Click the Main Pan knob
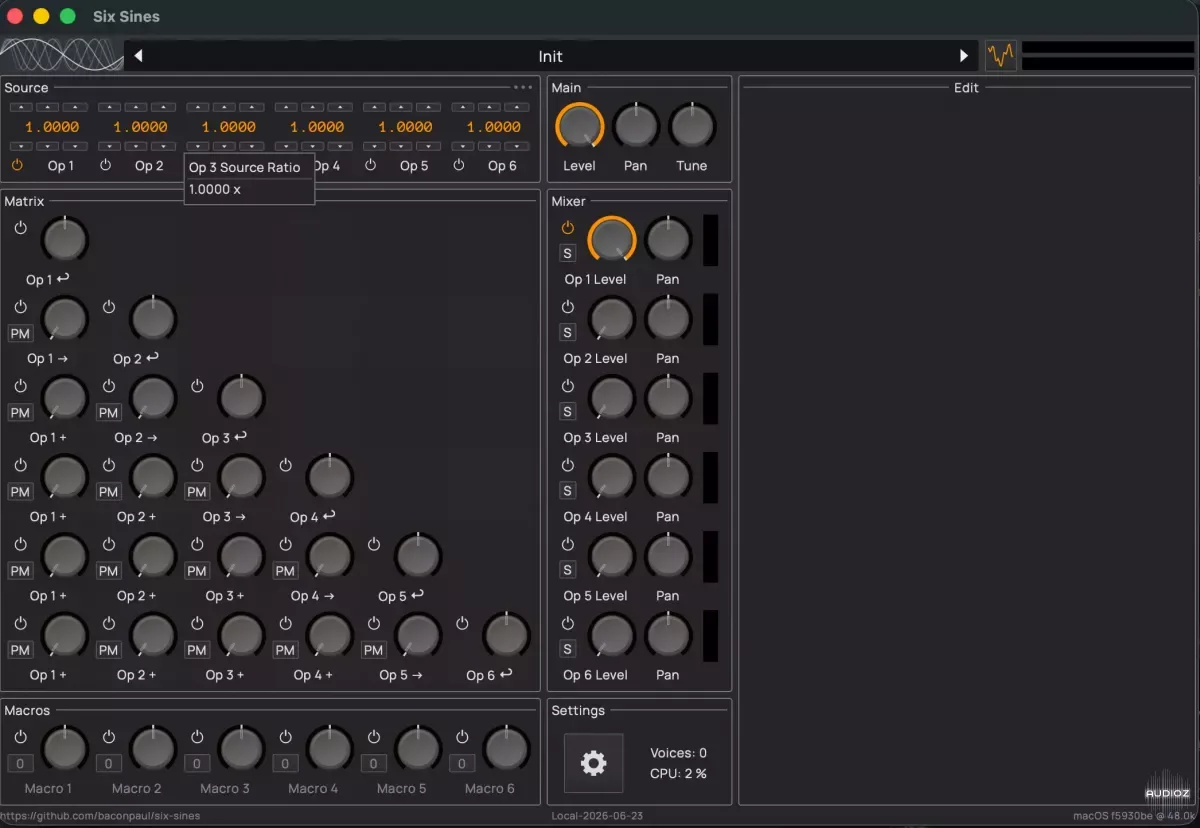This screenshot has height=828, width=1200. pyautogui.click(x=636, y=127)
